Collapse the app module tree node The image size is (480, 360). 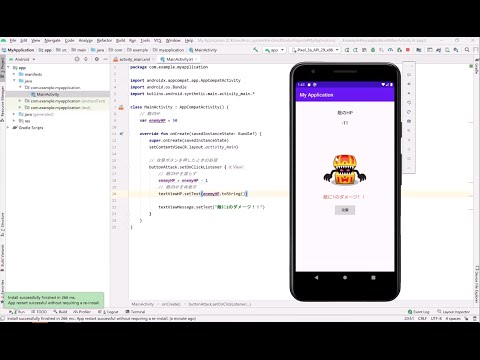point(8,68)
